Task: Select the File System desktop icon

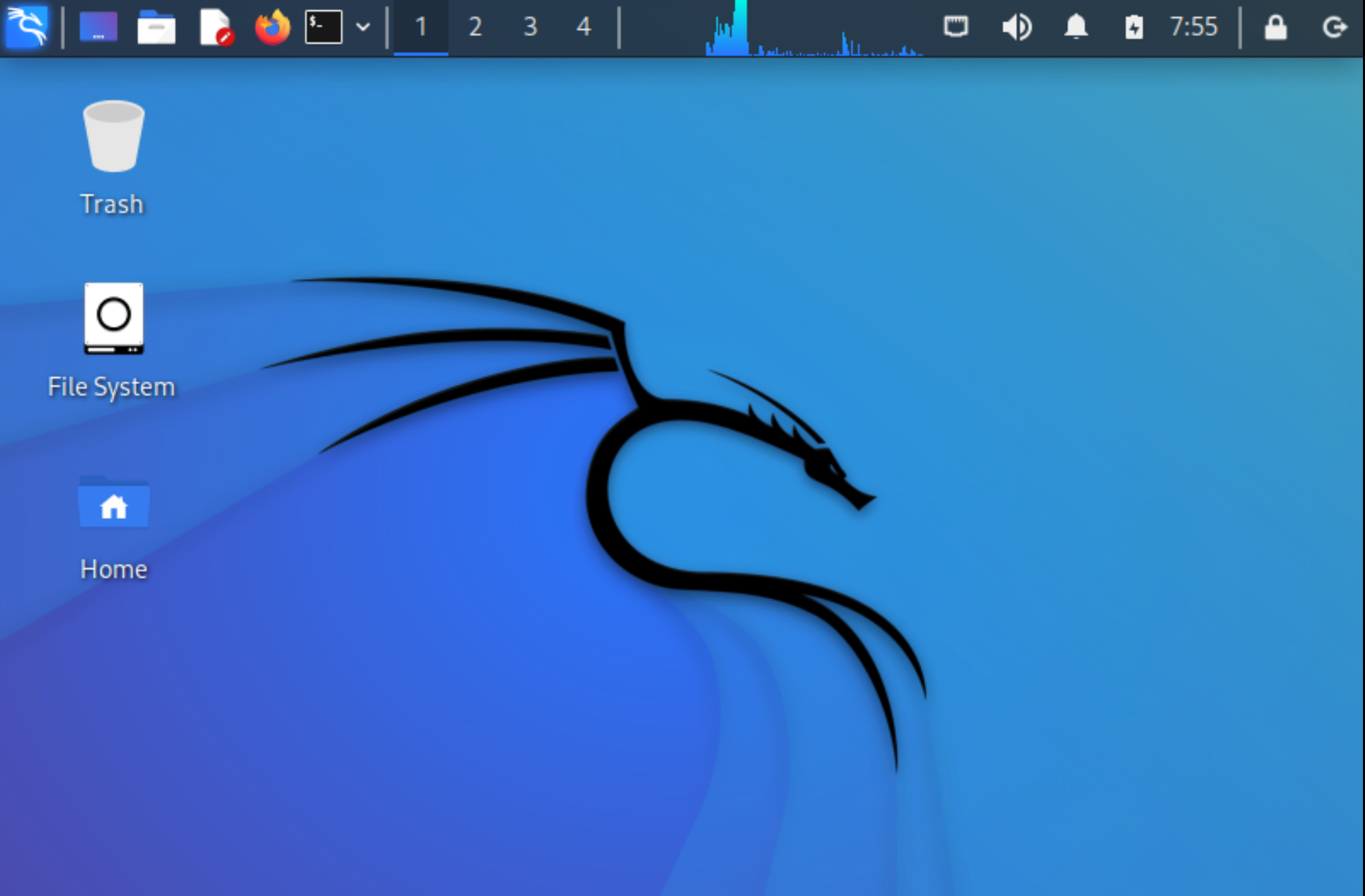Action: (x=113, y=318)
